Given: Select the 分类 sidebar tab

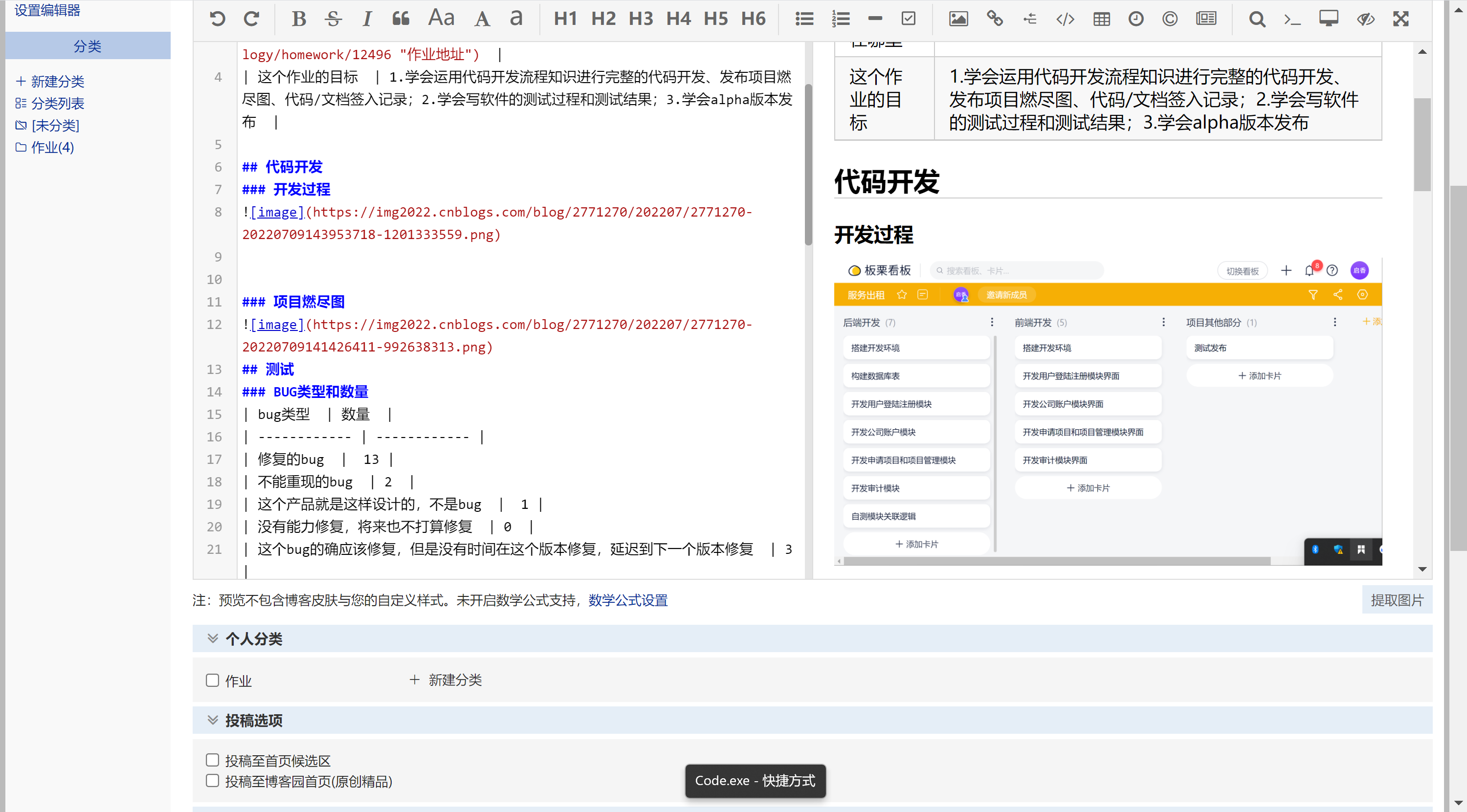Looking at the screenshot, I should click(87, 46).
